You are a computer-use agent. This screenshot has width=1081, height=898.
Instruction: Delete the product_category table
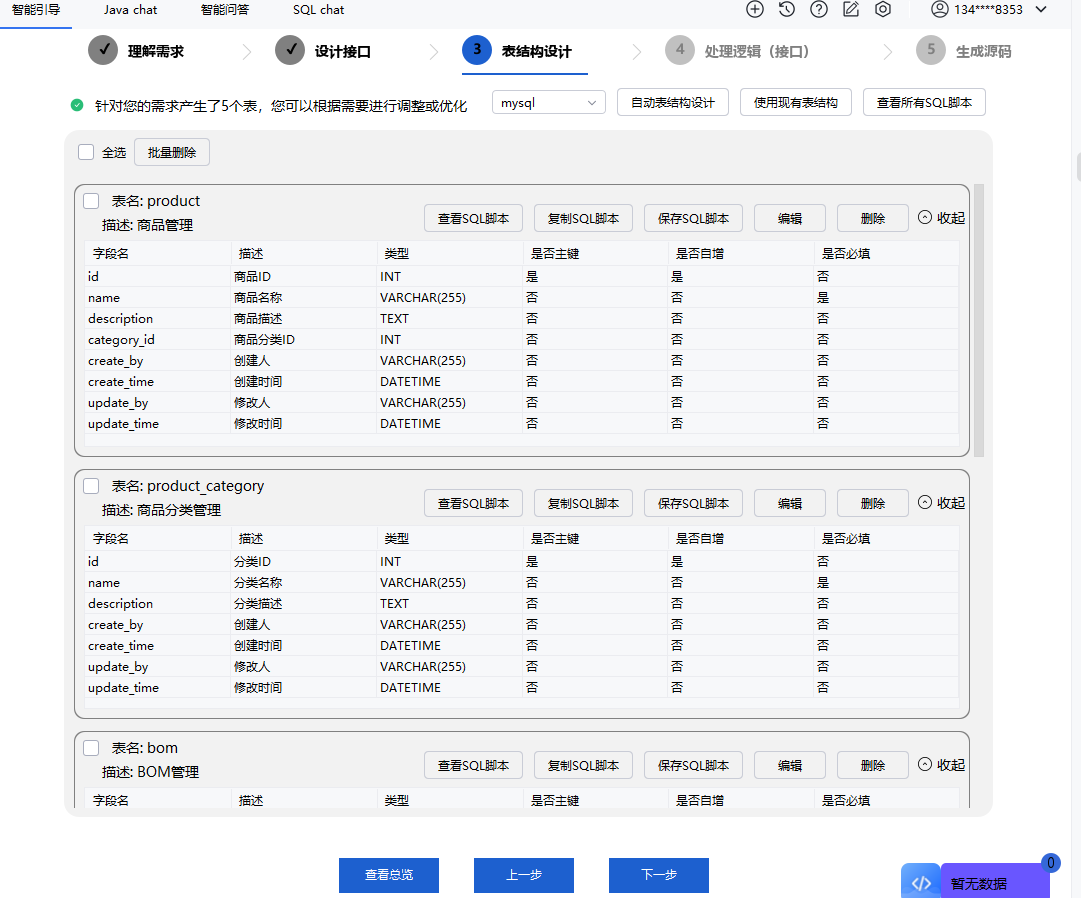pos(873,504)
